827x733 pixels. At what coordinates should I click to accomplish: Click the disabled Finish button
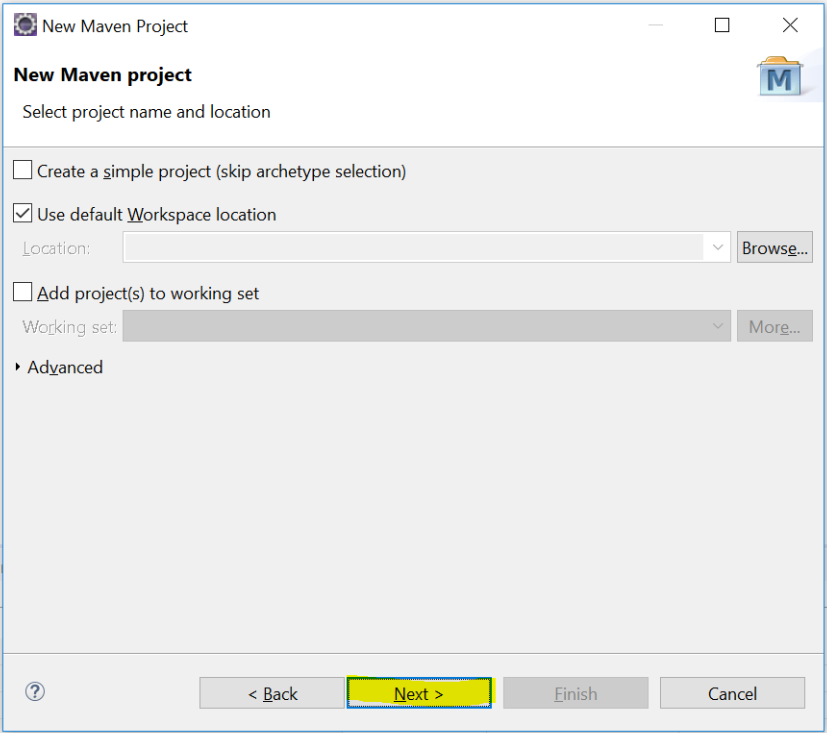pyautogui.click(x=575, y=693)
